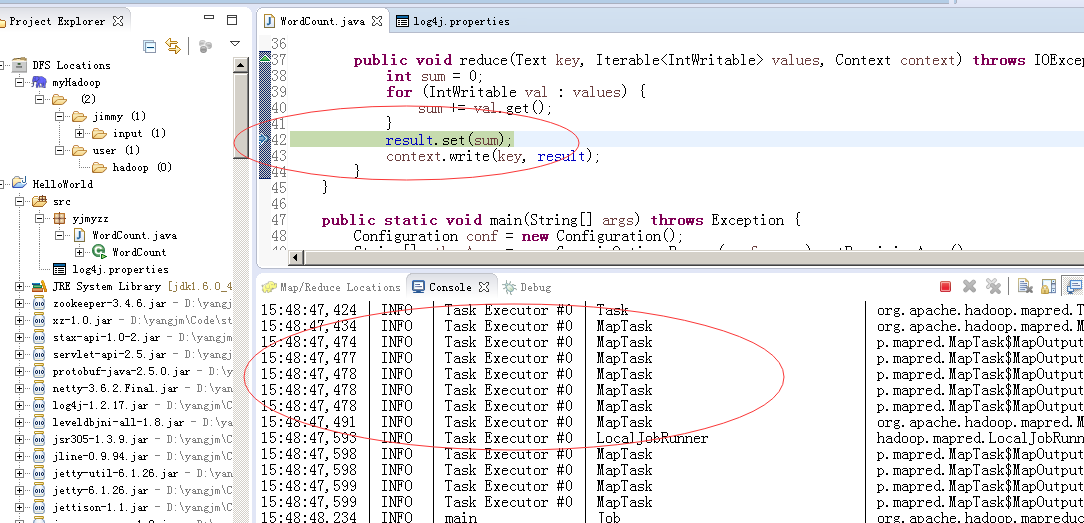Select jimmy (1) folder icon
The height and width of the screenshot is (523, 1084).
[x=80, y=116]
